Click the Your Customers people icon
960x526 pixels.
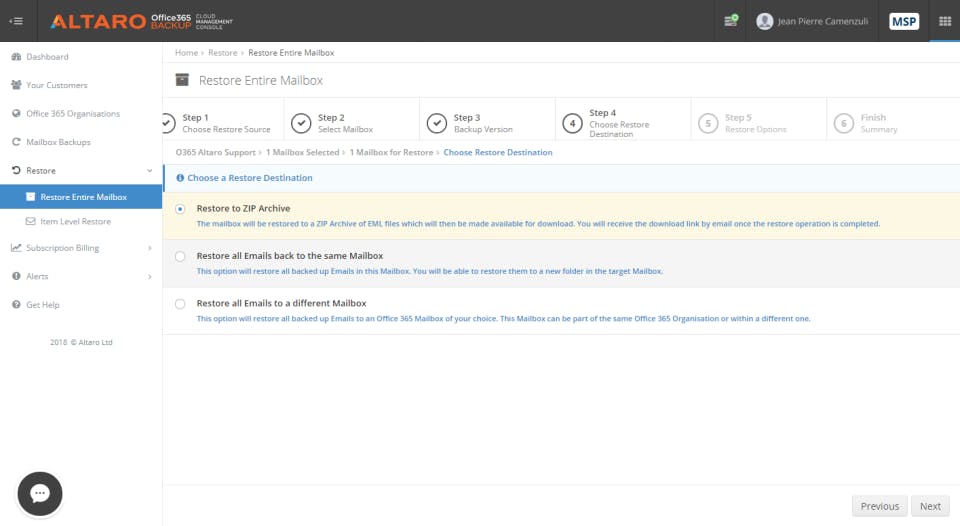[x=17, y=85]
